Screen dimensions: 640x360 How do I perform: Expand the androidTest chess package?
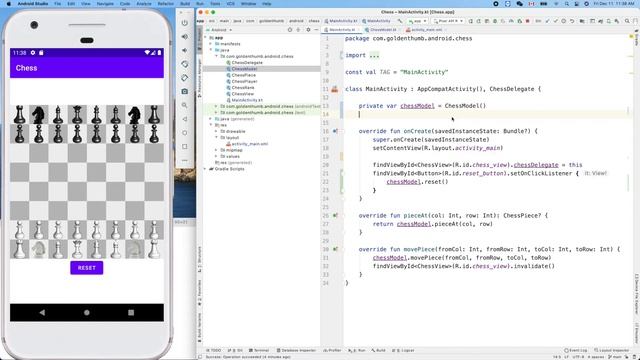216,106
